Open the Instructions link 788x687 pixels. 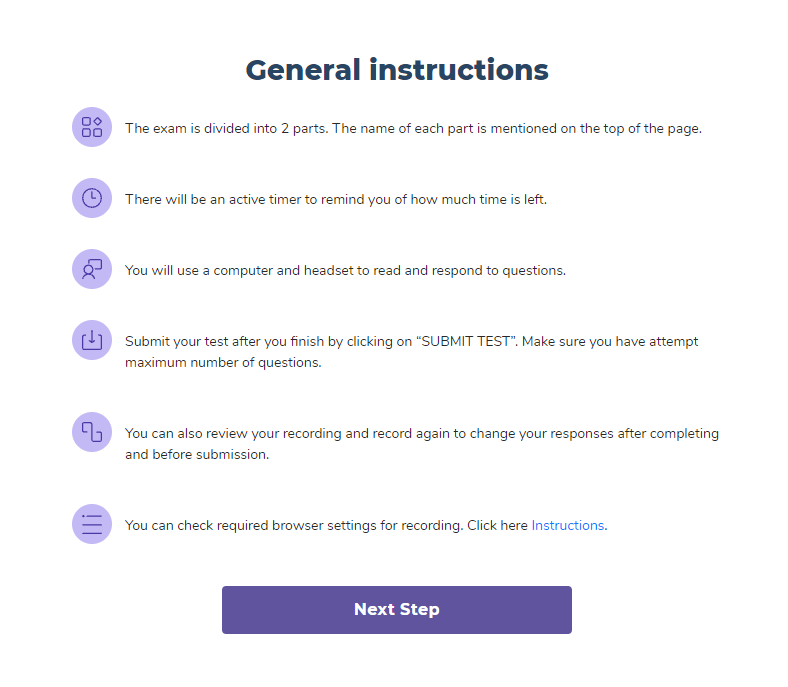tap(567, 525)
